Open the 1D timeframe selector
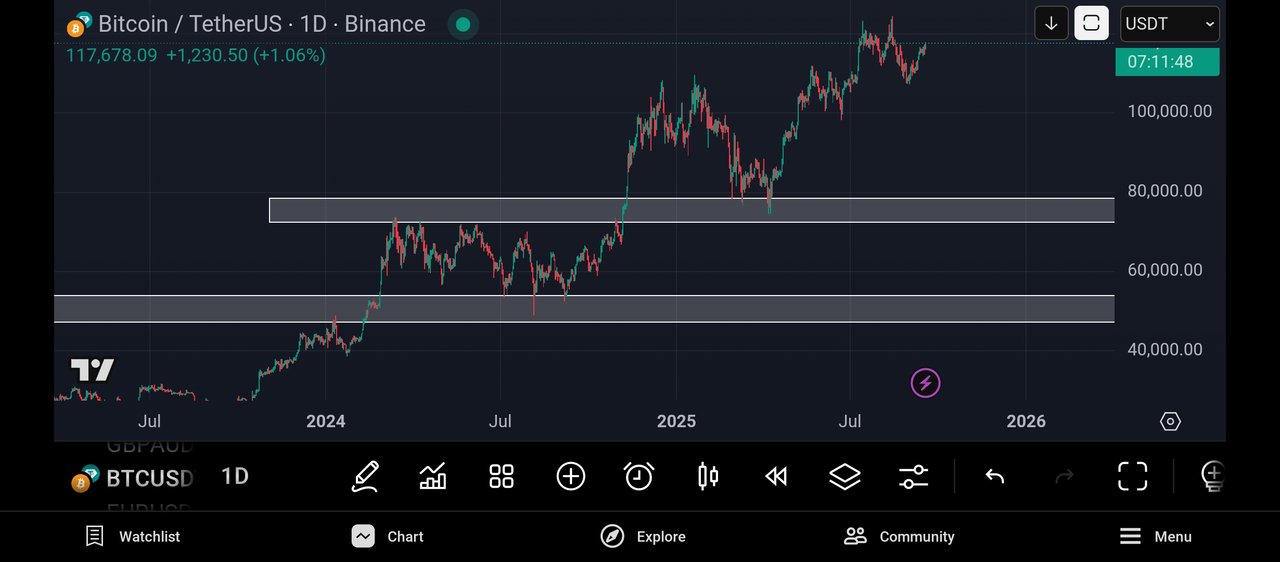Image resolution: width=1280 pixels, height=562 pixels. coord(235,476)
